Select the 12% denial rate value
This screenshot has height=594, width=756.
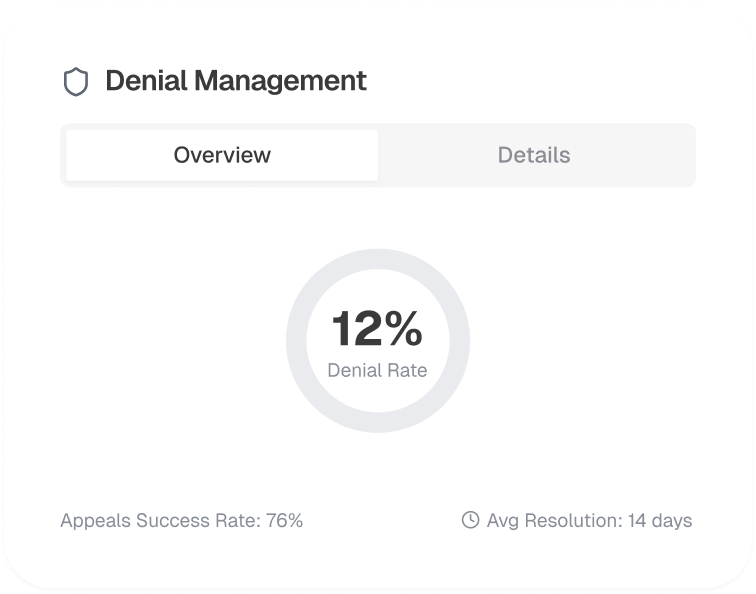pyautogui.click(x=377, y=329)
